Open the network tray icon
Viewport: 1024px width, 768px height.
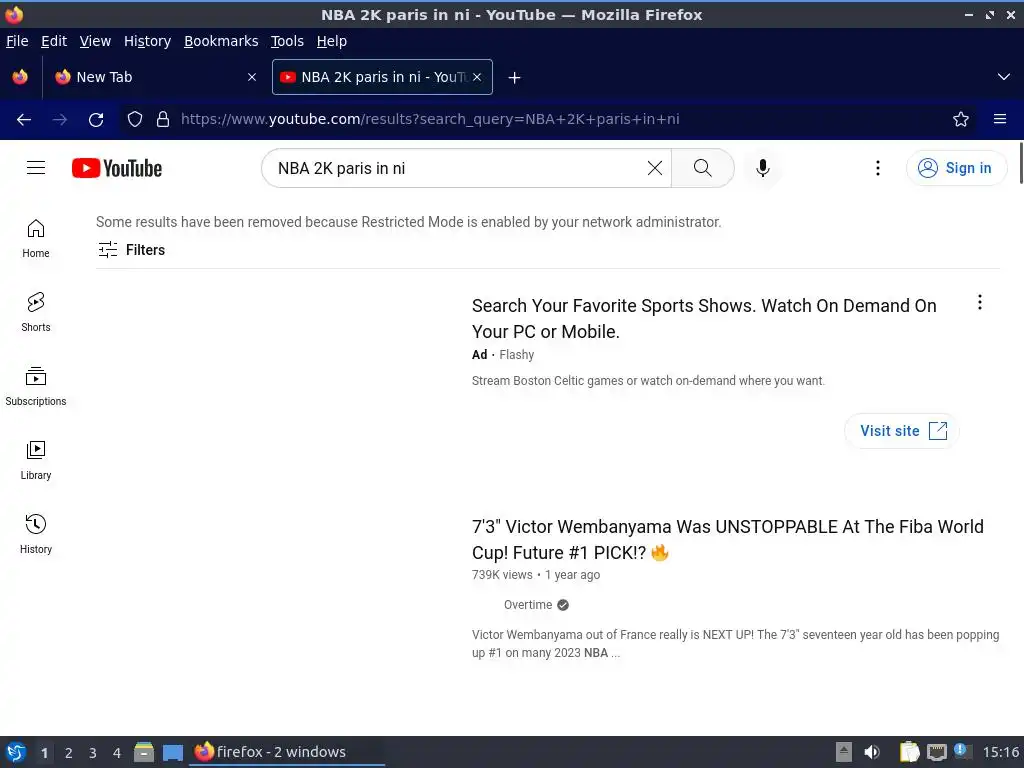(x=936, y=752)
